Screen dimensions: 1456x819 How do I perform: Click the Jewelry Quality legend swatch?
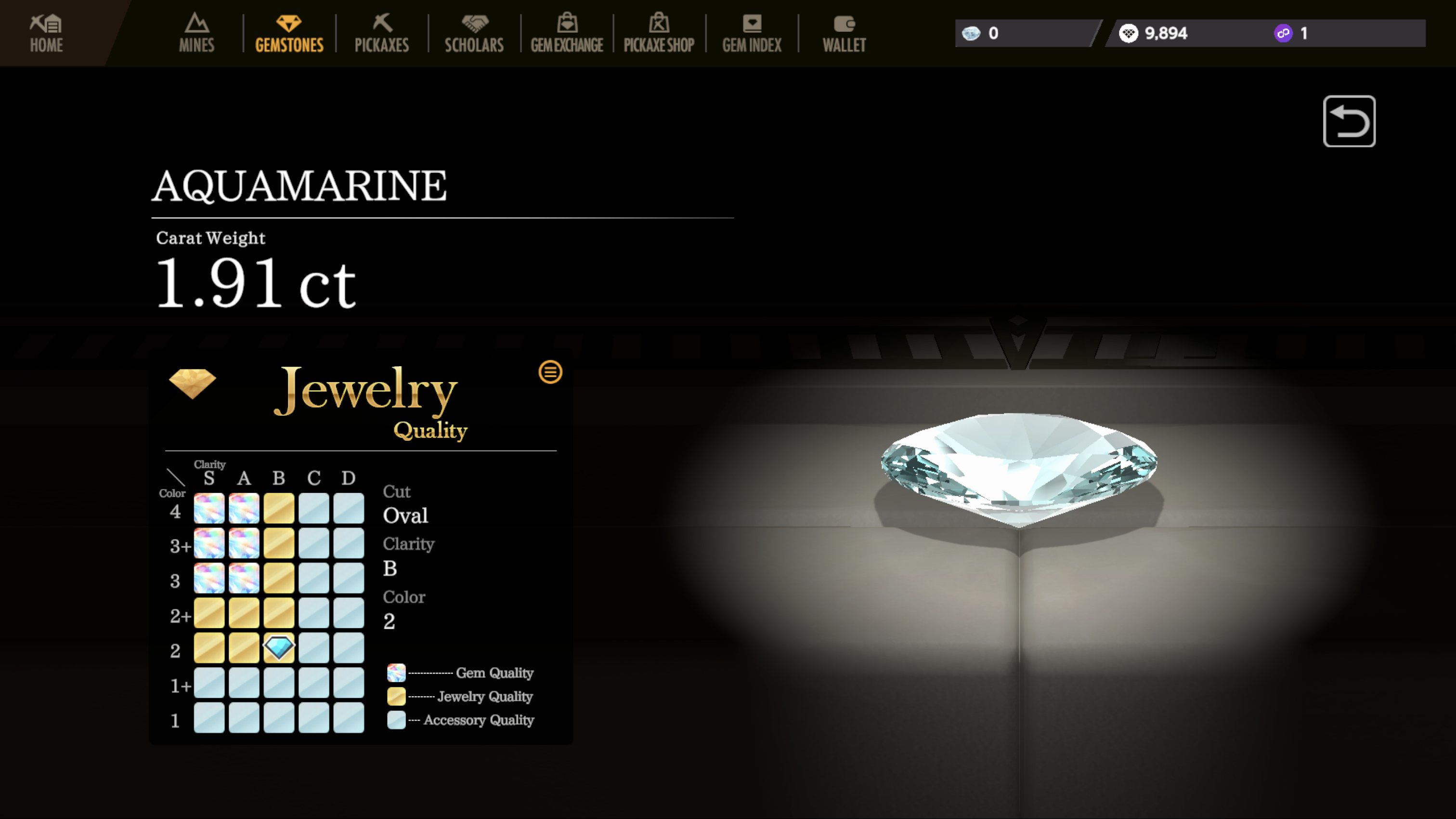click(x=396, y=696)
